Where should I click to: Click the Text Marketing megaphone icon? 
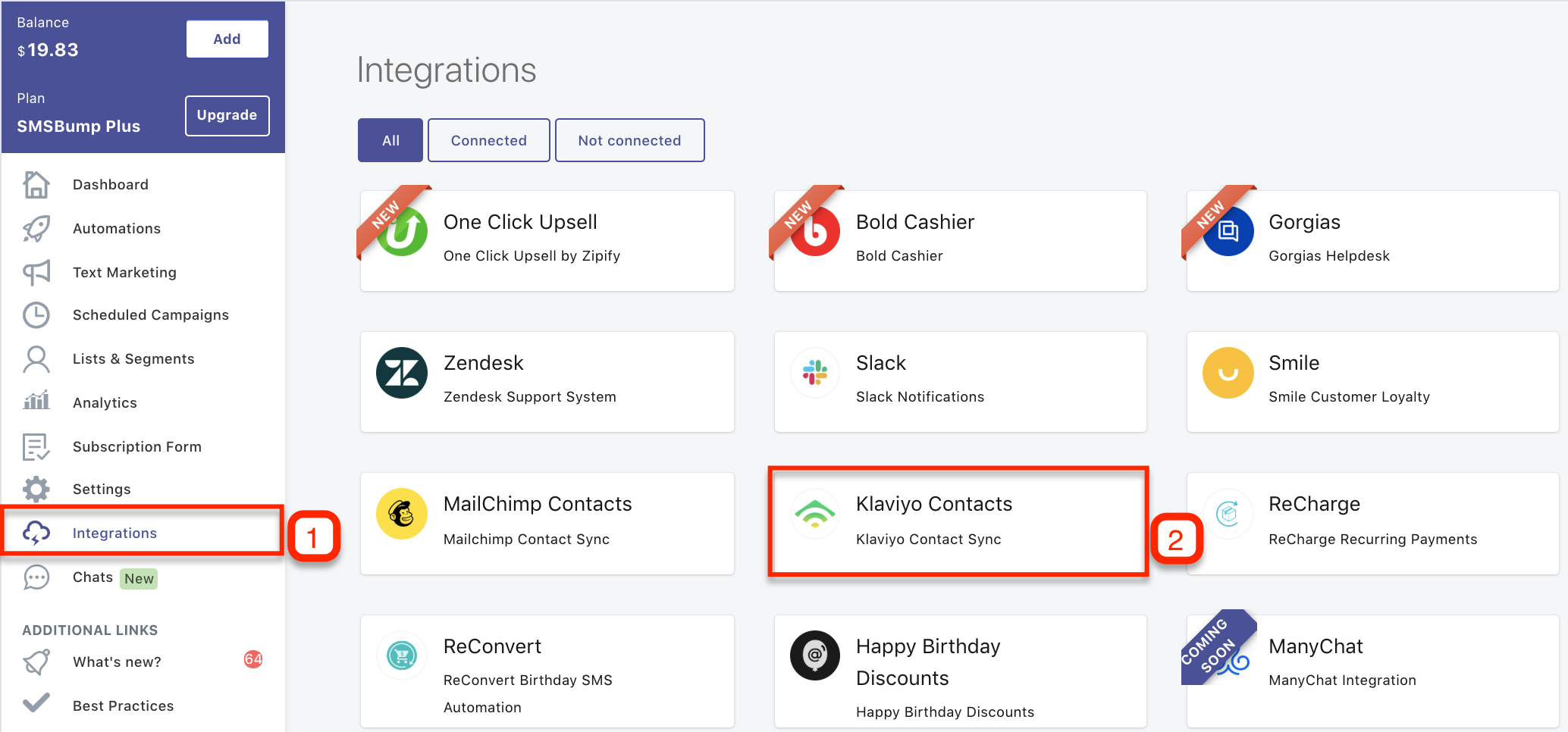pos(36,272)
